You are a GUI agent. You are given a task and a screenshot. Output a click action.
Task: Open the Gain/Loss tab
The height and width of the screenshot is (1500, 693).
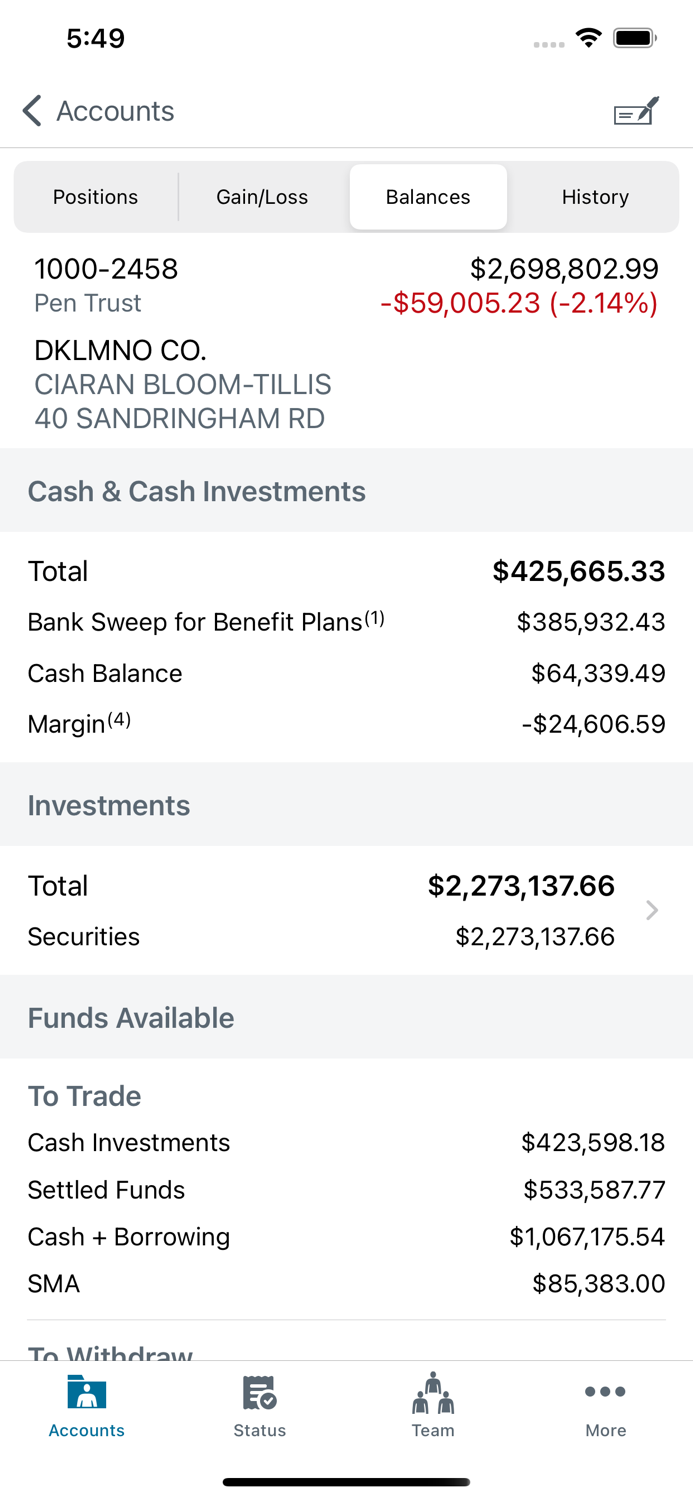click(x=262, y=197)
